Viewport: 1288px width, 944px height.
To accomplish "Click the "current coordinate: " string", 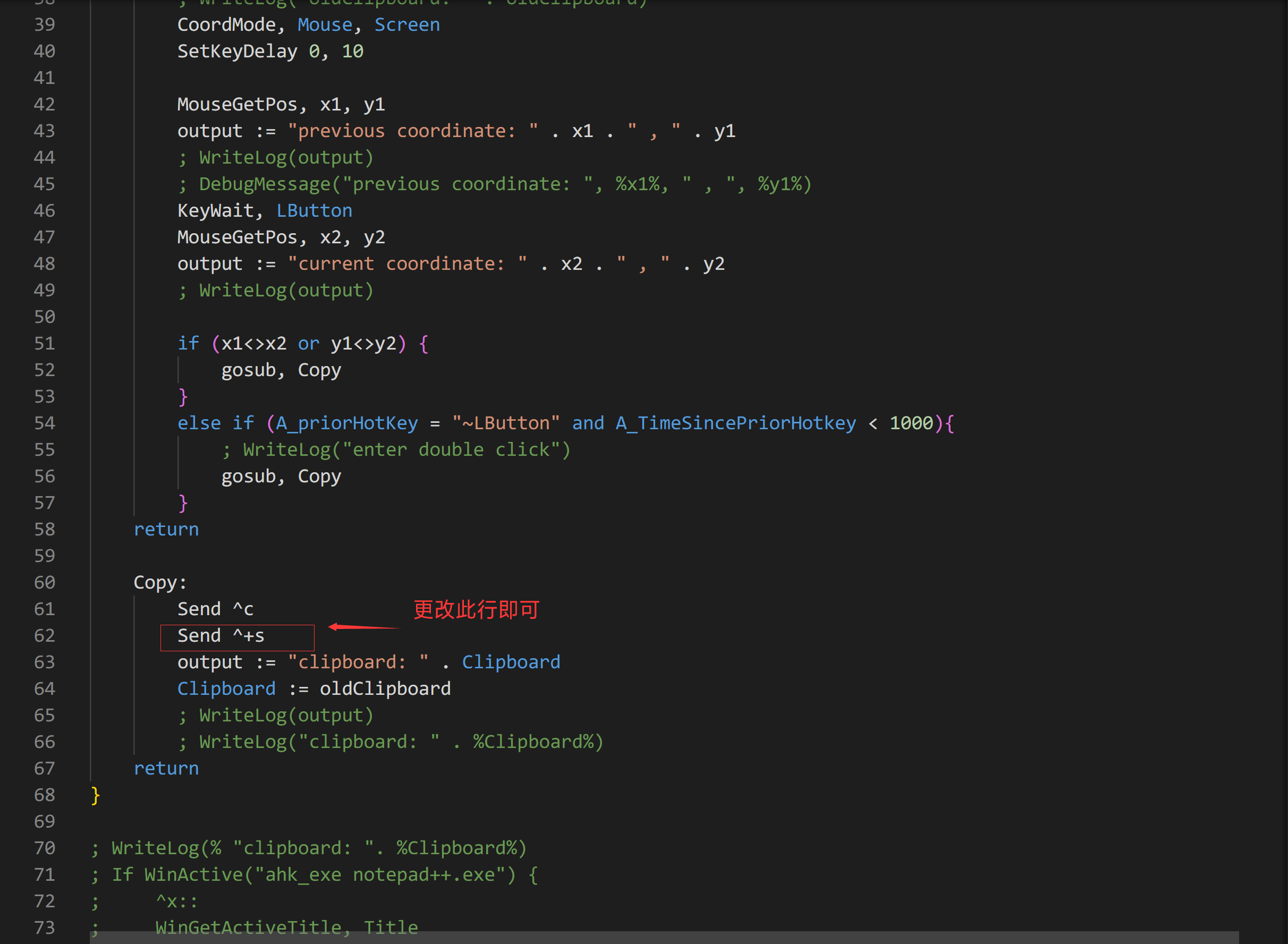I will pos(407,264).
